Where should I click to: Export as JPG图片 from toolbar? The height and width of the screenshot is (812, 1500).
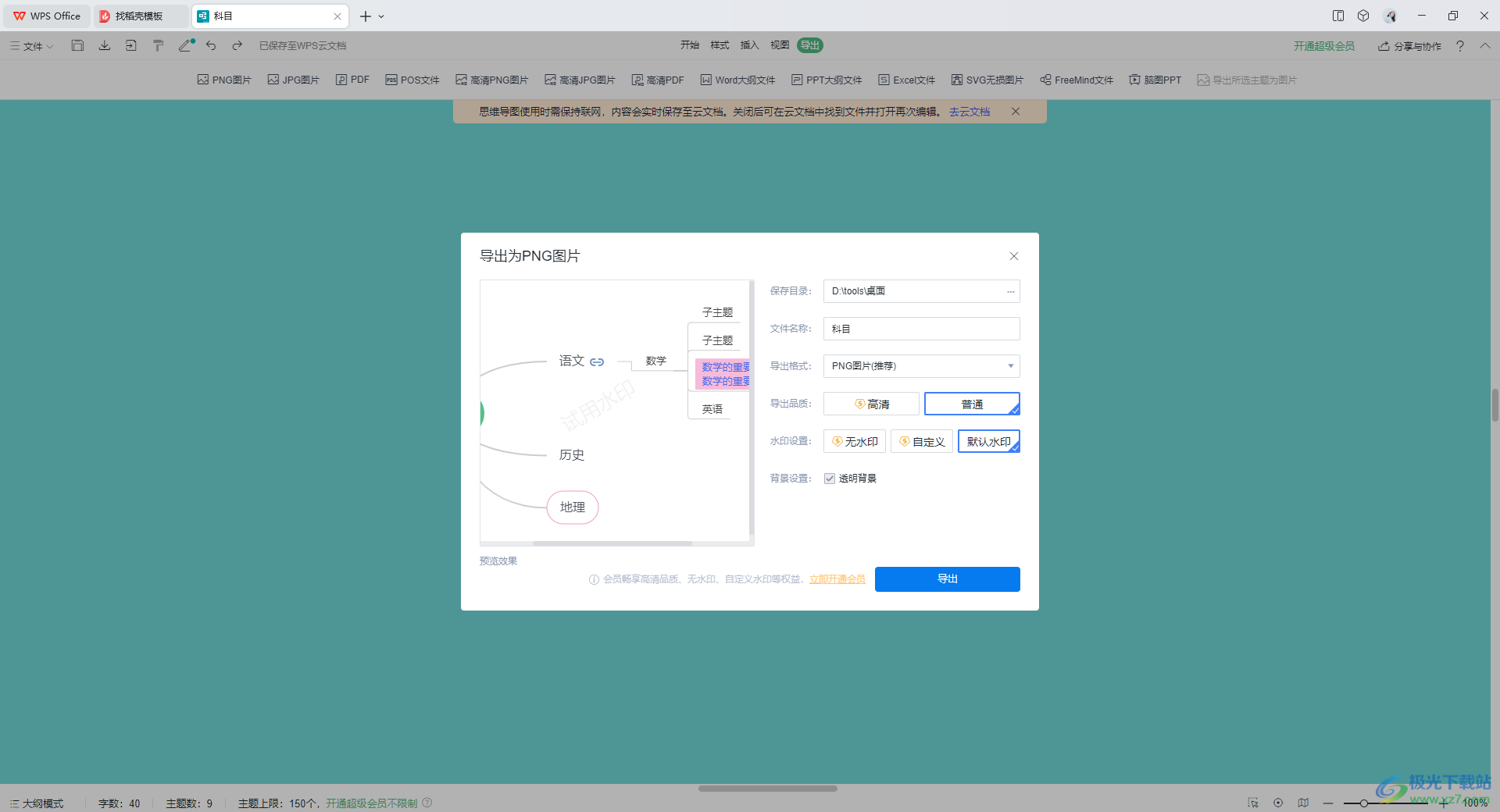point(294,80)
